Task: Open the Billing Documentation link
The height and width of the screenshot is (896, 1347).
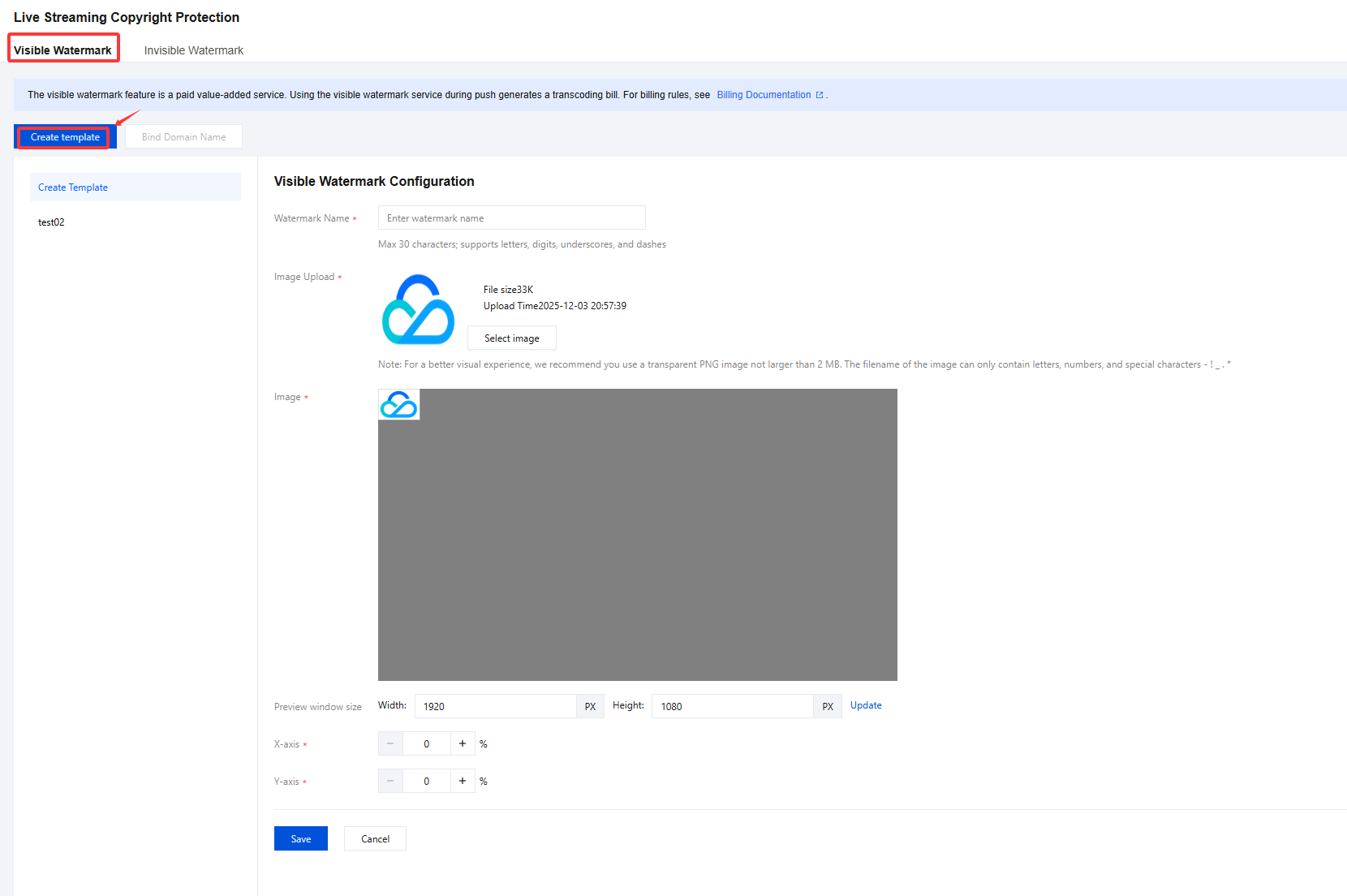Action: point(763,95)
